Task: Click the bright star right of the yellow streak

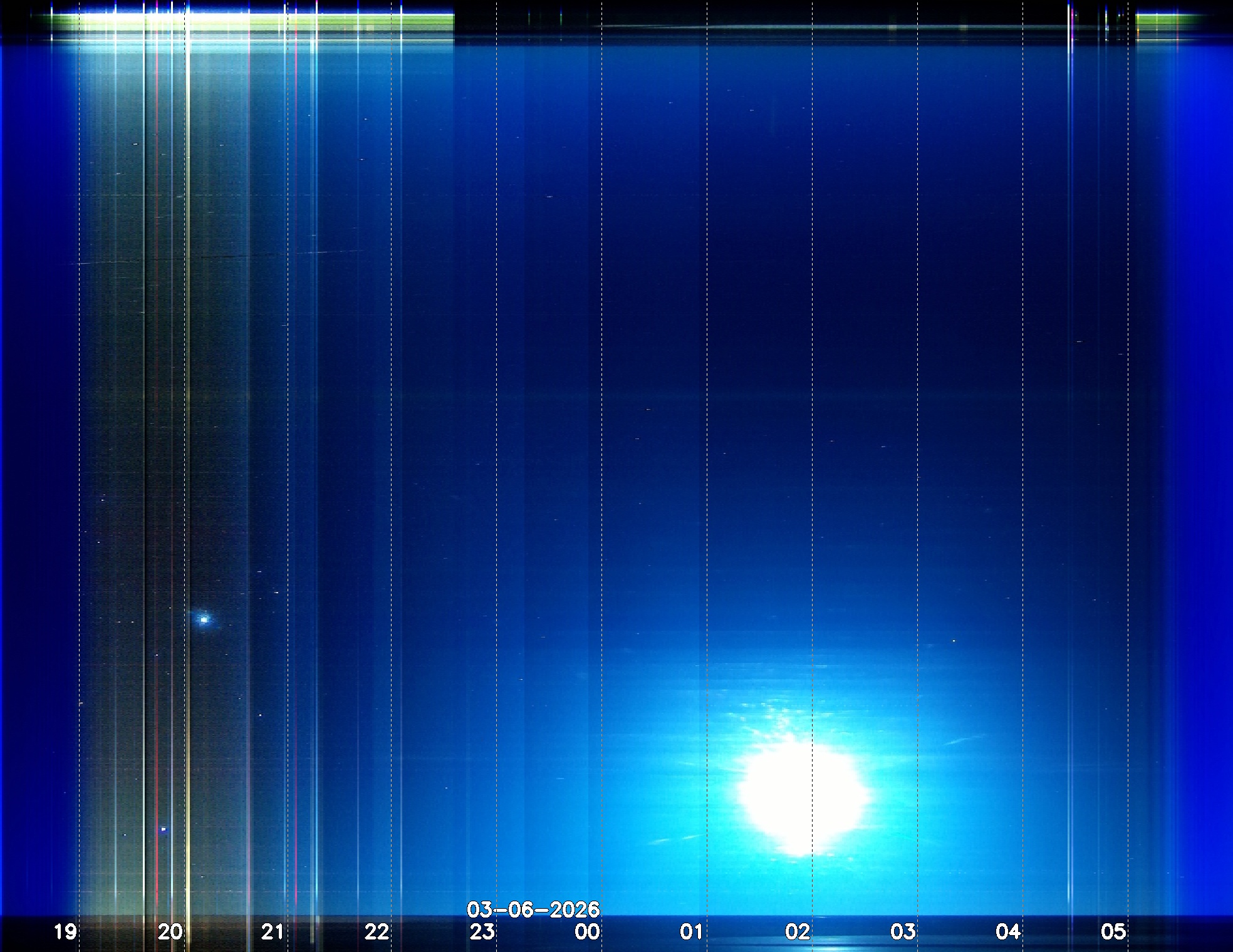Action: (204, 619)
